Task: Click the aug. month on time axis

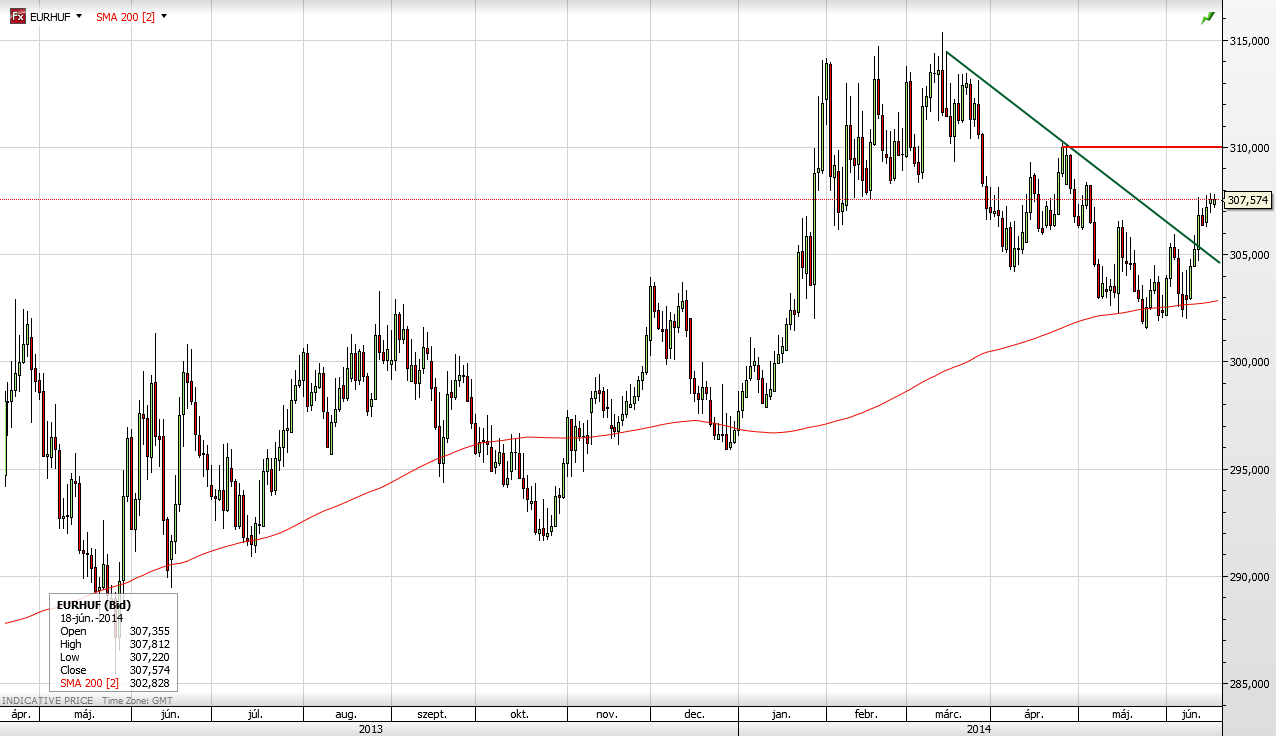Action: 345,715
